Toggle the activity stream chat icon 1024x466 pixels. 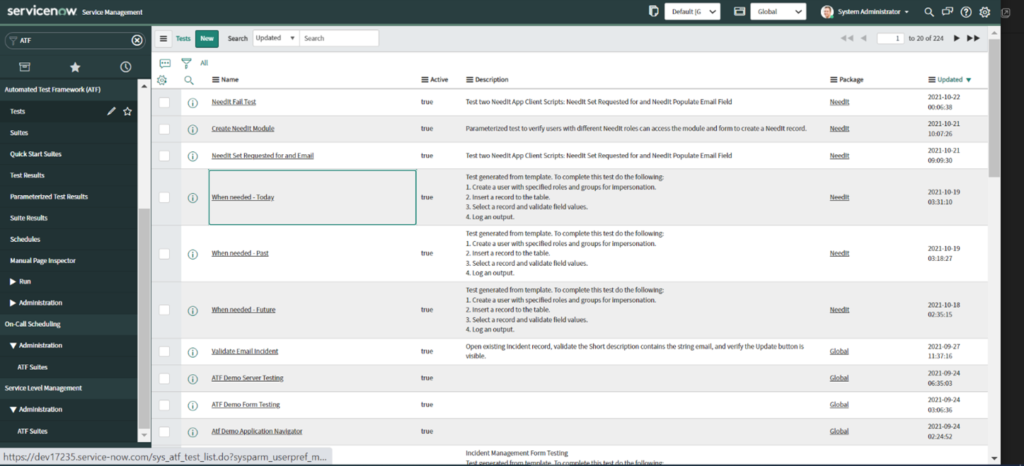click(165, 63)
